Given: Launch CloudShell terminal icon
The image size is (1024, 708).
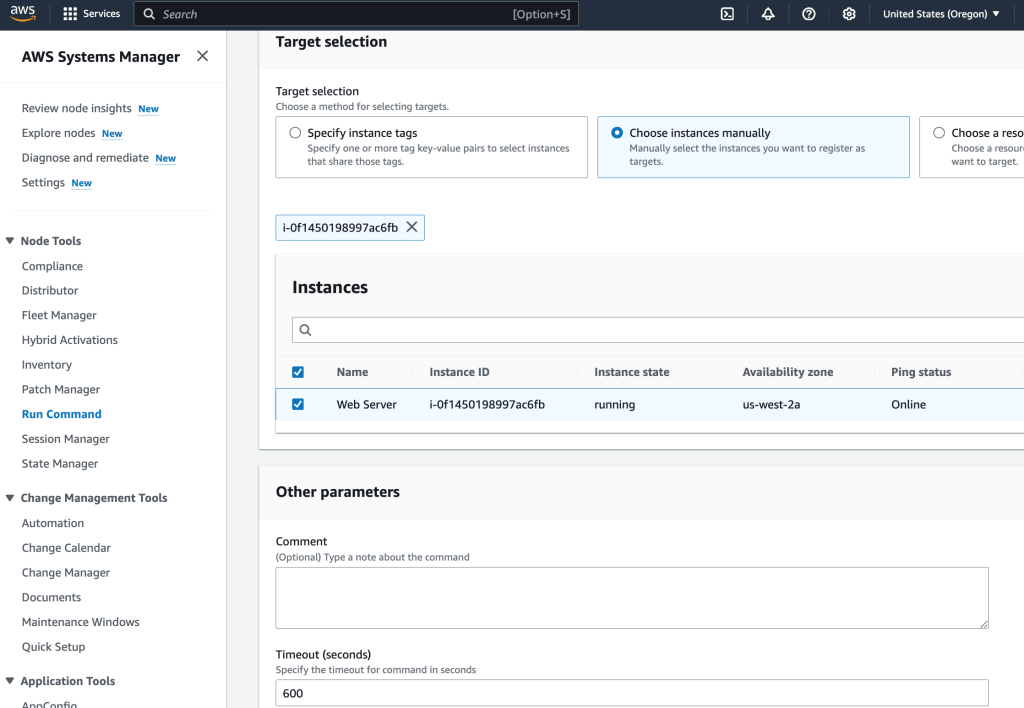Looking at the screenshot, I should (x=728, y=14).
